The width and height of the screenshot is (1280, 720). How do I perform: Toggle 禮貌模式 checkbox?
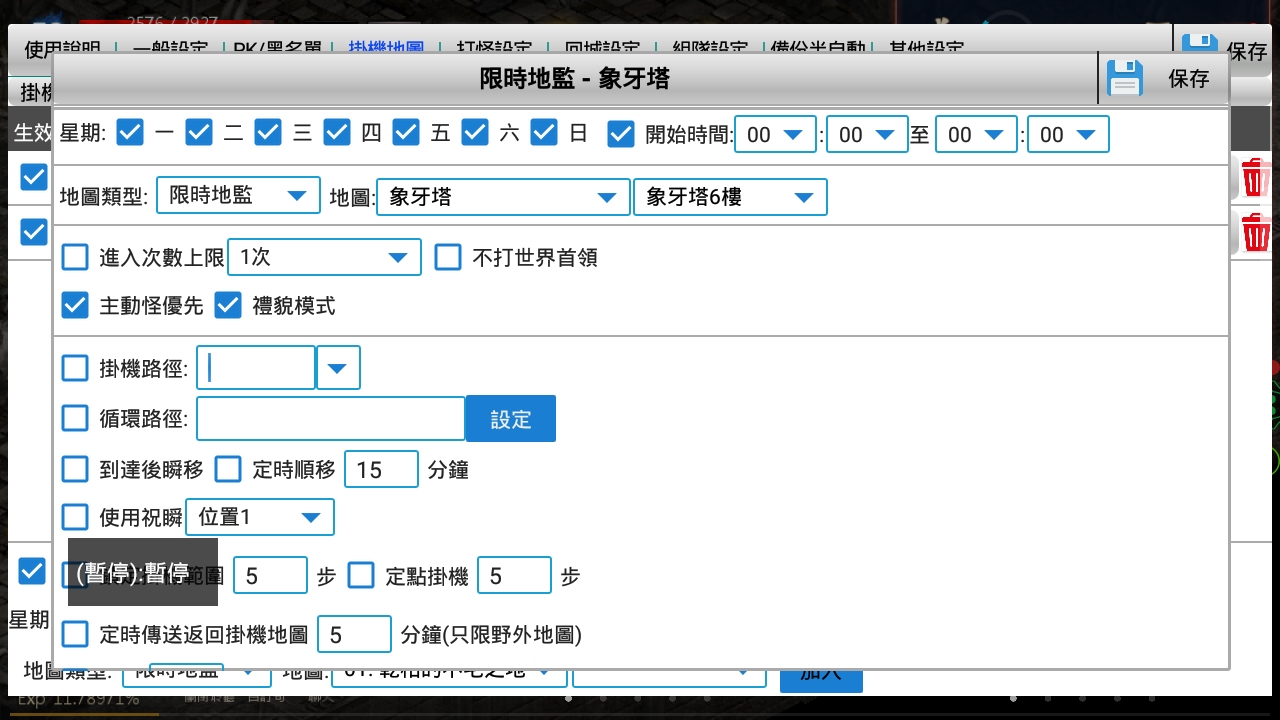228,305
